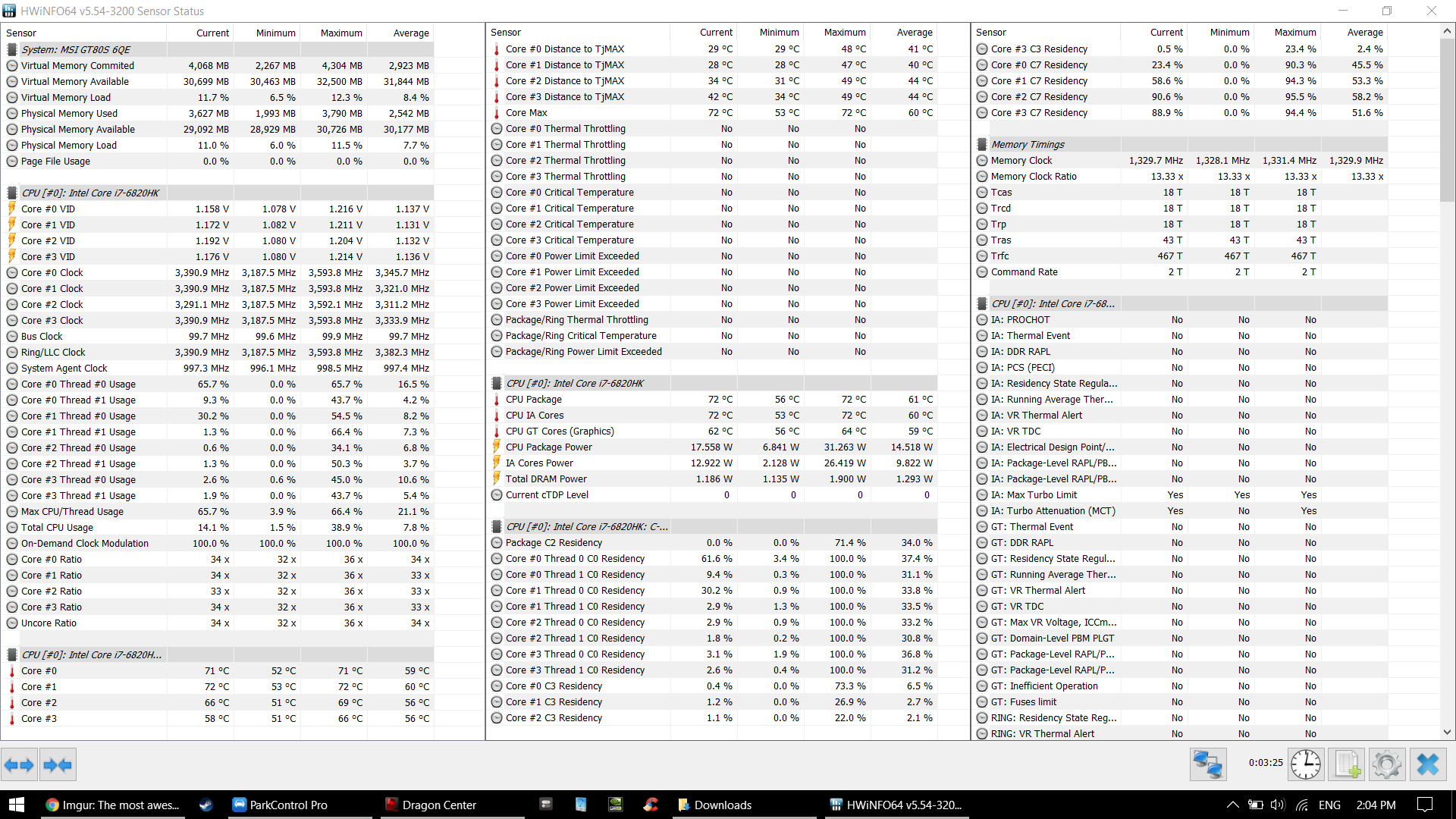
Task: Click the middle panel's Maximum column header
Action: pyautogui.click(x=836, y=33)
